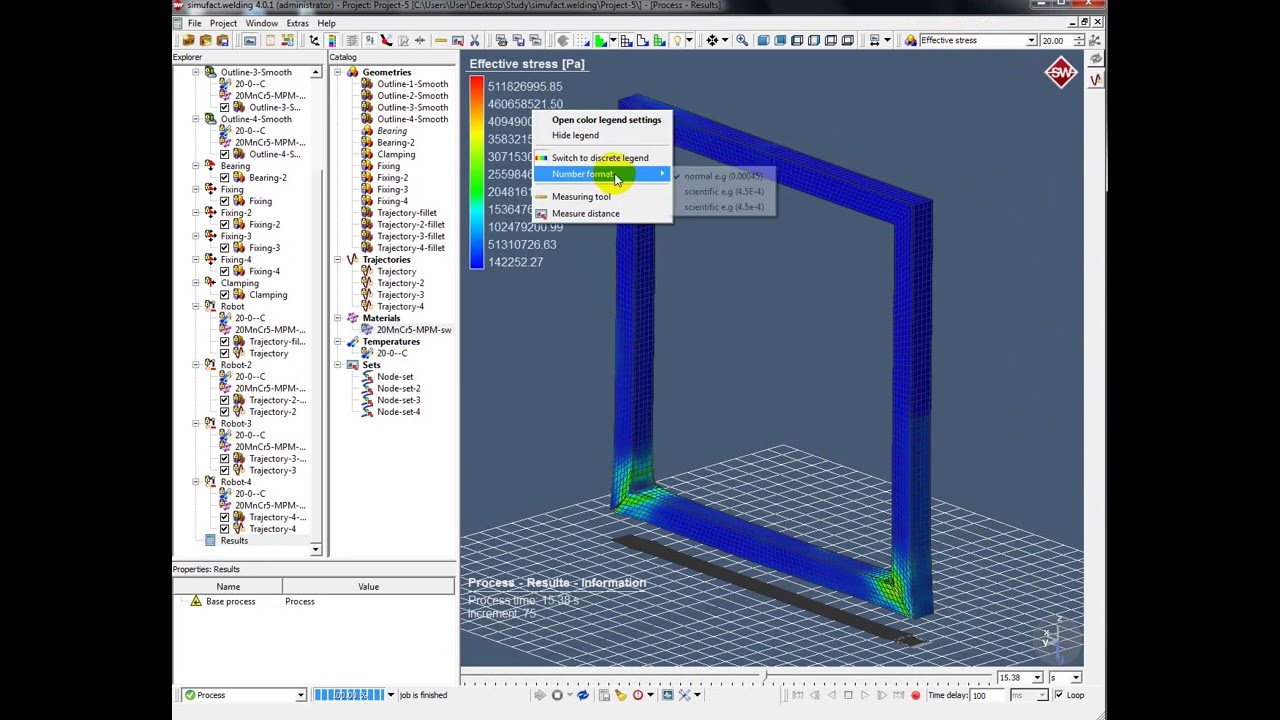Choose 'scientific e.g (4.5E-4)' number format
Viewport: 1280px width, 720px height.
click(x=723, y=192)
